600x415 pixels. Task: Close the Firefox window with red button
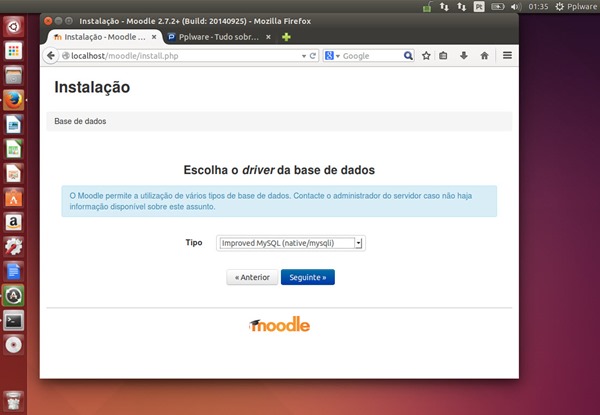pyautogui.click(x=48, y=21)
